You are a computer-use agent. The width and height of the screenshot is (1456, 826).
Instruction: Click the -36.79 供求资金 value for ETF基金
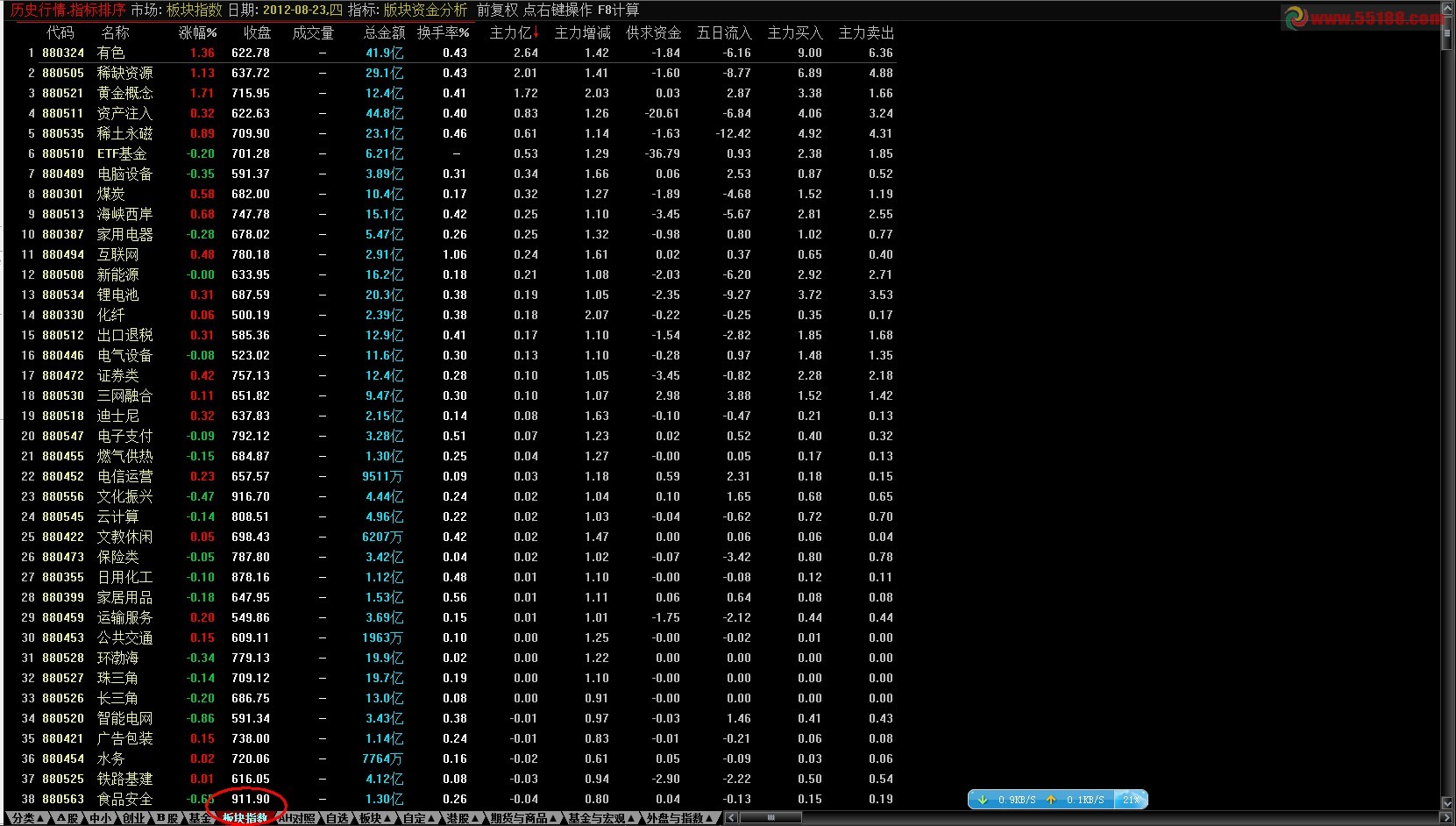tap(662, 153)
